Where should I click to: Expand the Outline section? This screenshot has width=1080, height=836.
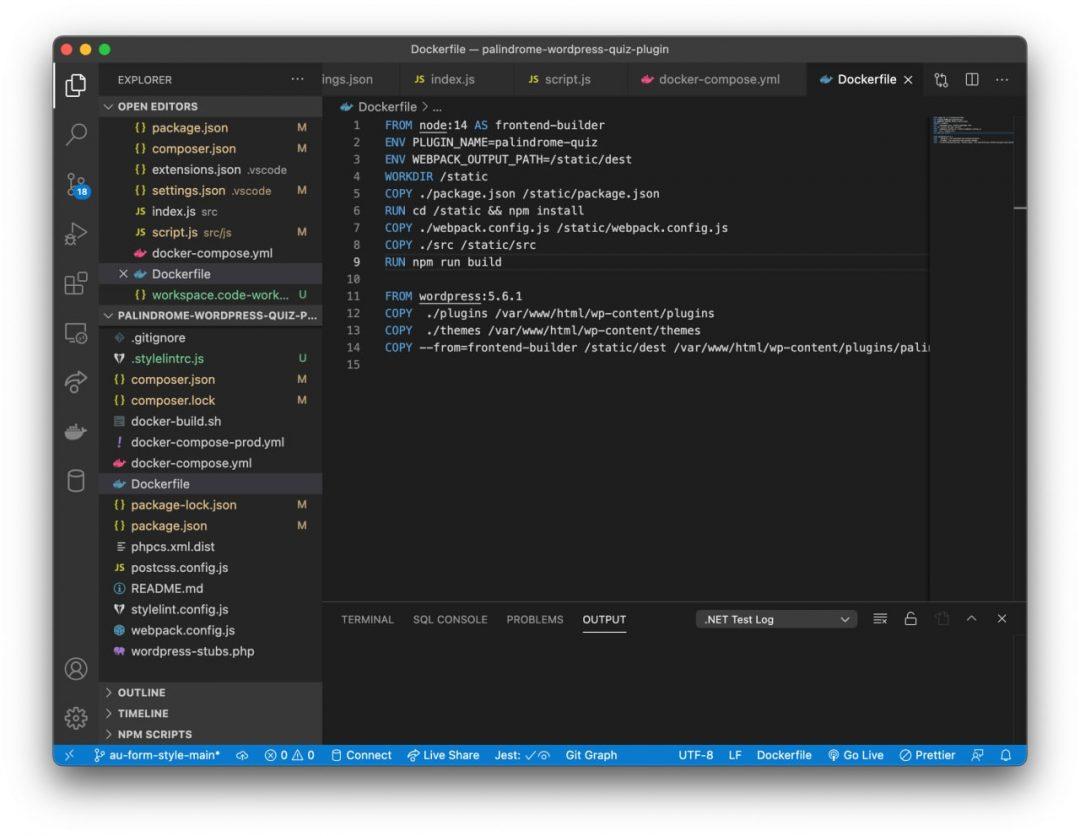click(141, 692)
